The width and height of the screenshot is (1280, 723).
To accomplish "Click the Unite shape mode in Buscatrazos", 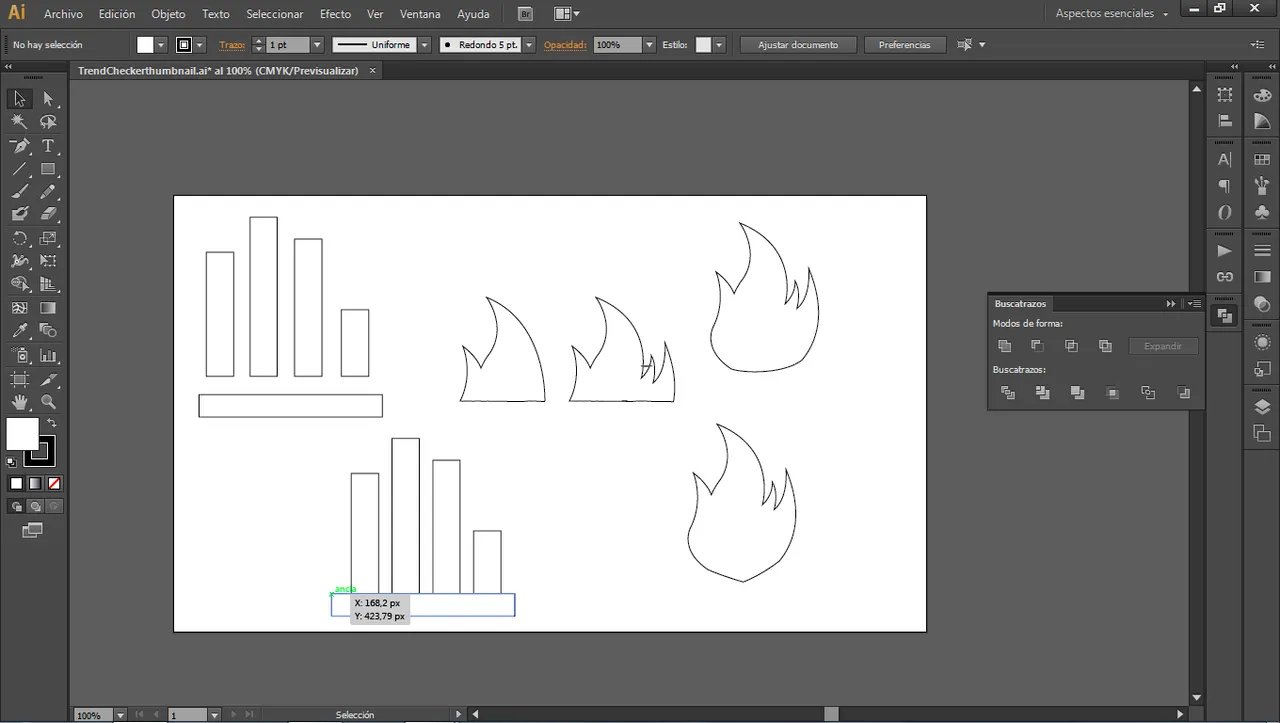I will pyautogui.click(x=1005, y=346).
